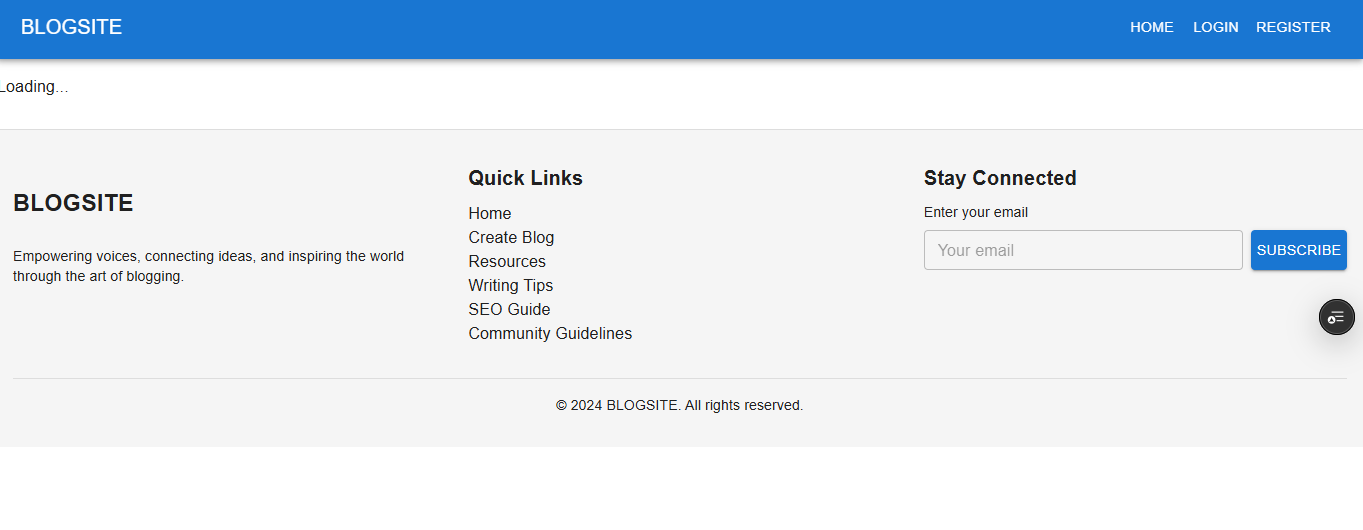Click the 'Enter your email' label
This screenshot has height=530, width=1363.
pos(975,212)
